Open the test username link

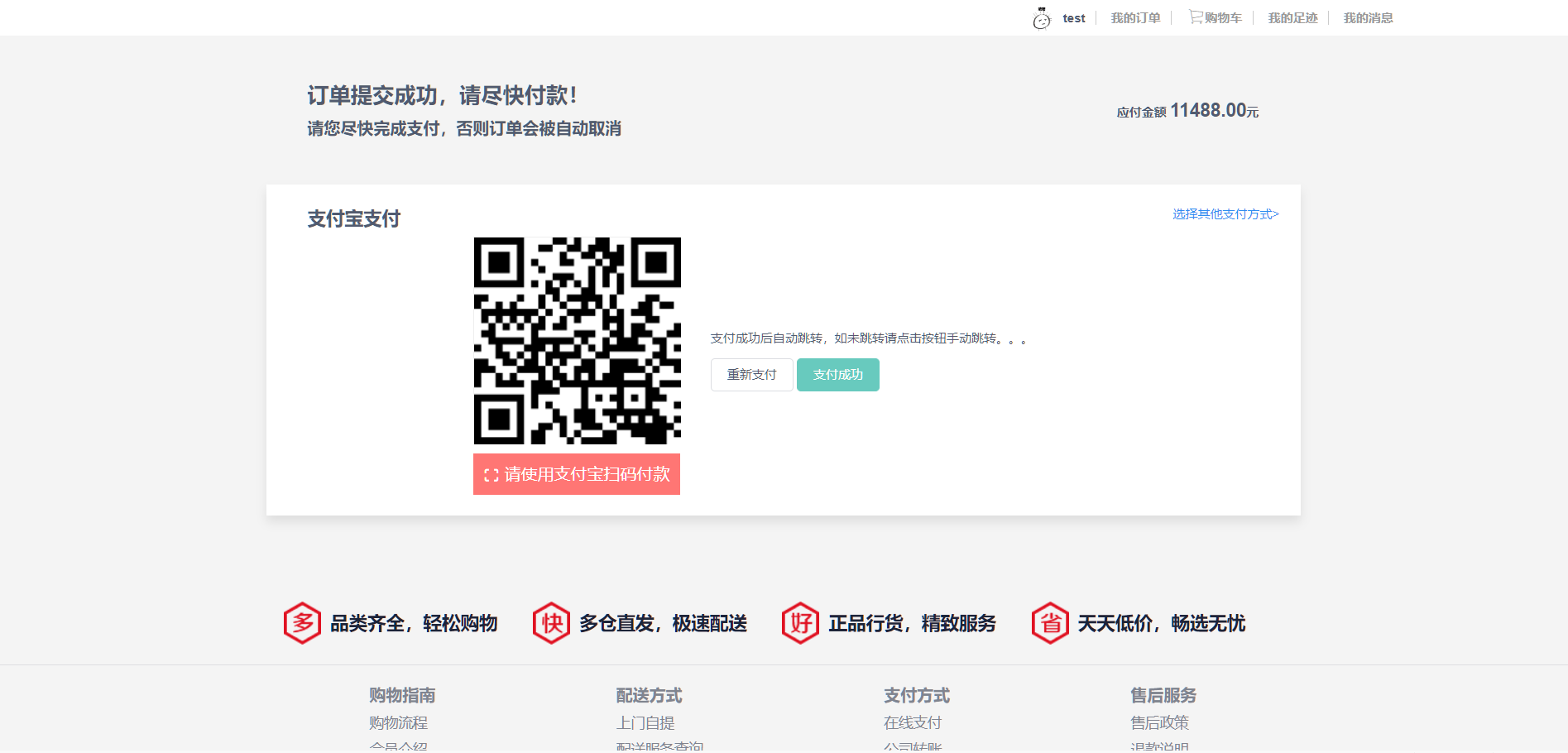1074,18
